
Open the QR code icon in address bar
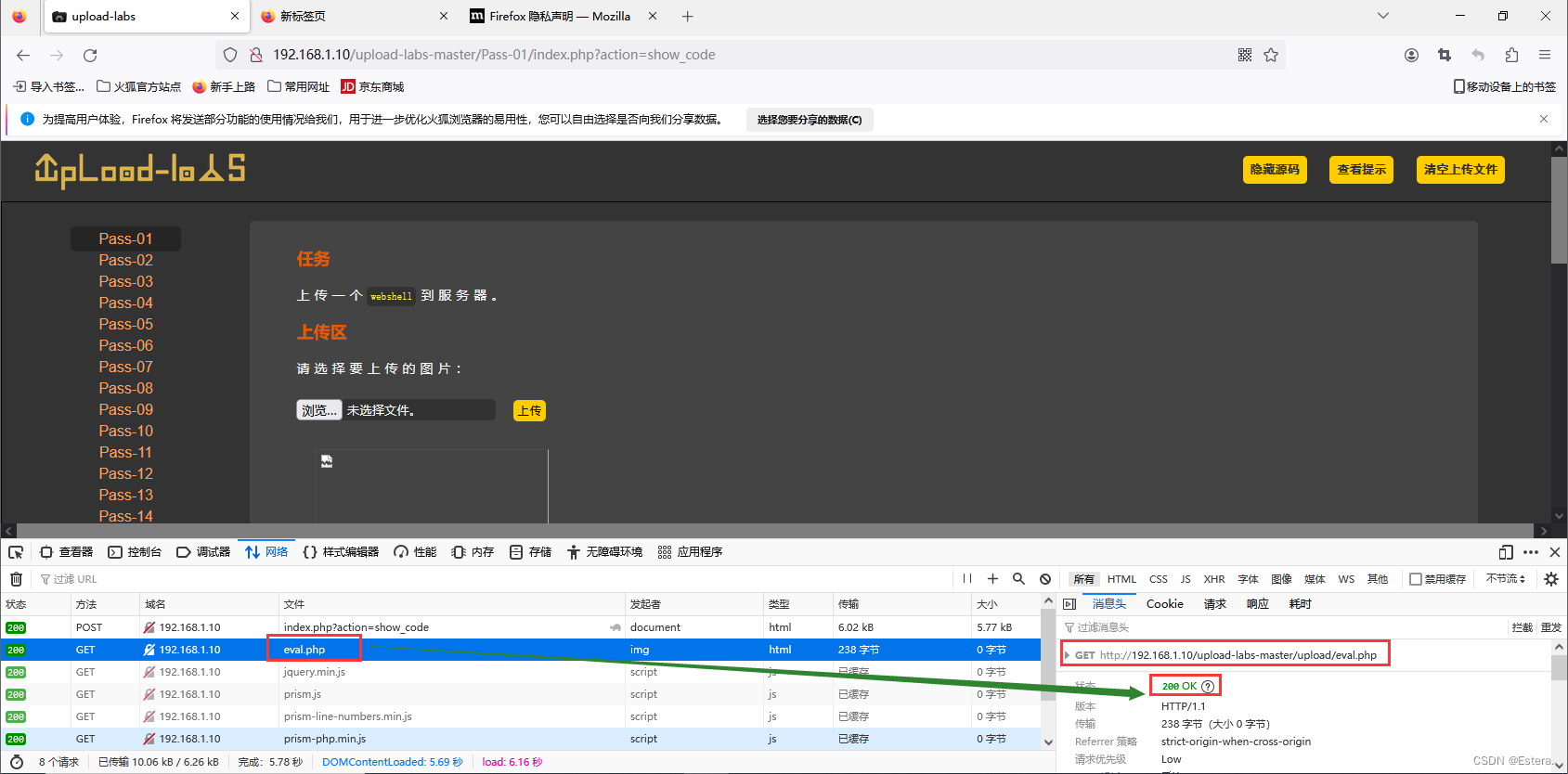click(x=1245, y=55)
